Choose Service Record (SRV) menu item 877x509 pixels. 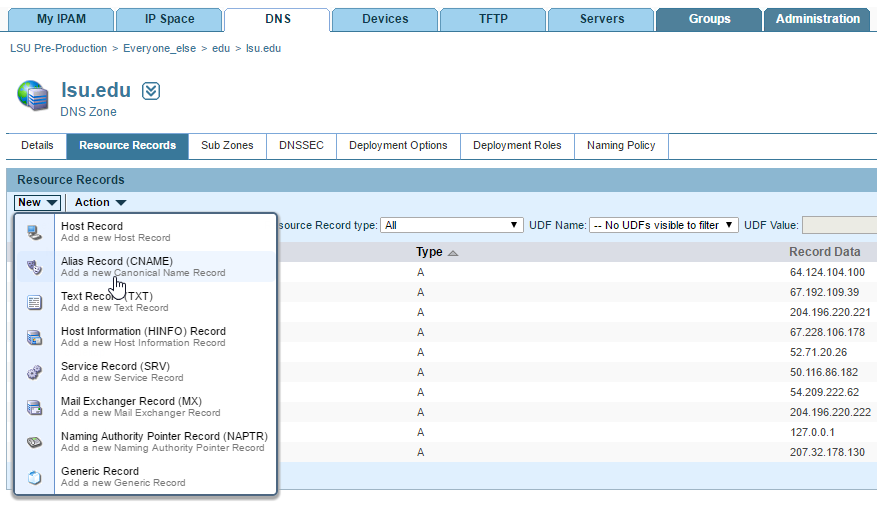(145, 371)
